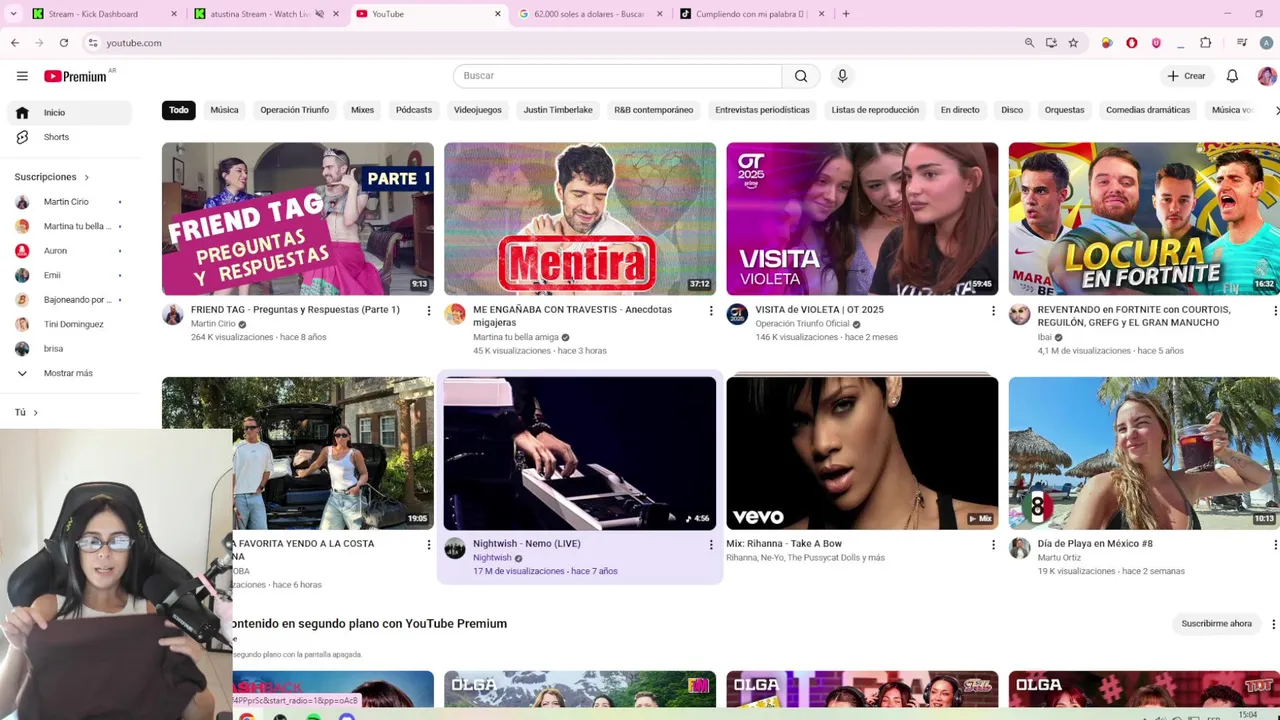Play LOCURA EN FORTNITE thumbnail
The height and width of the screenshot is (720, 1280).
[1144, 219]
